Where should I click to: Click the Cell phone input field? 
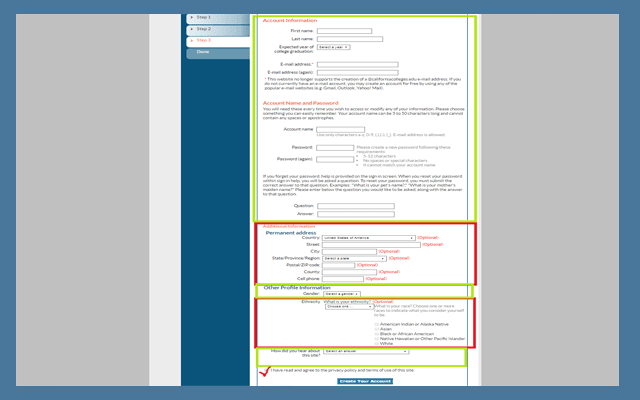click(x=342, y=279)
